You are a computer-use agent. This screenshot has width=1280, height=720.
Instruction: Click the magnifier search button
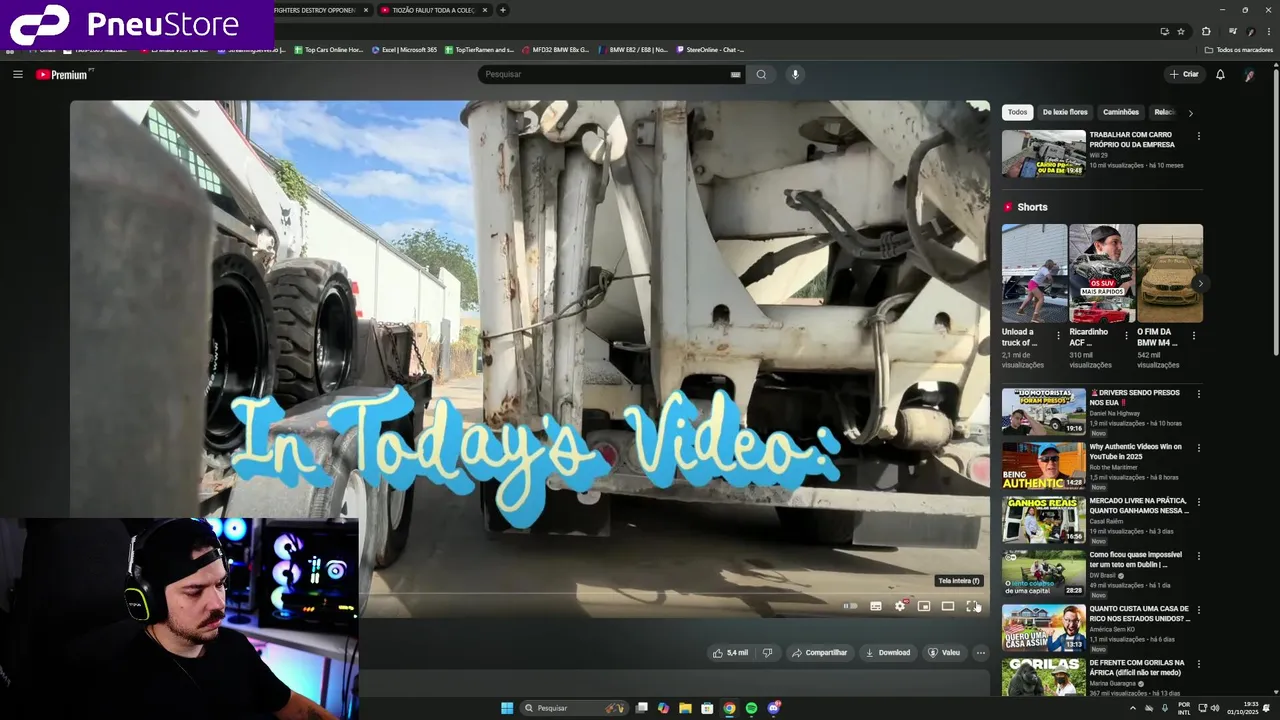click(x=761, y=74)
